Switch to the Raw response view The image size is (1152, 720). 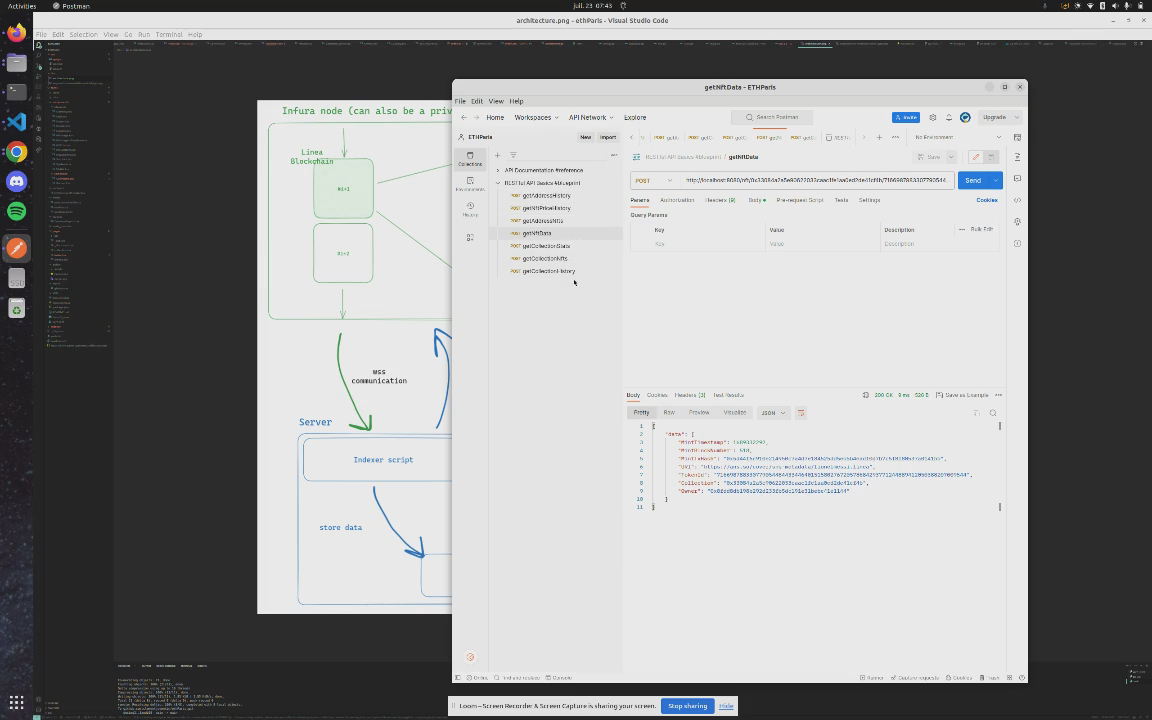pyautogui.click(x=669, y=413)
